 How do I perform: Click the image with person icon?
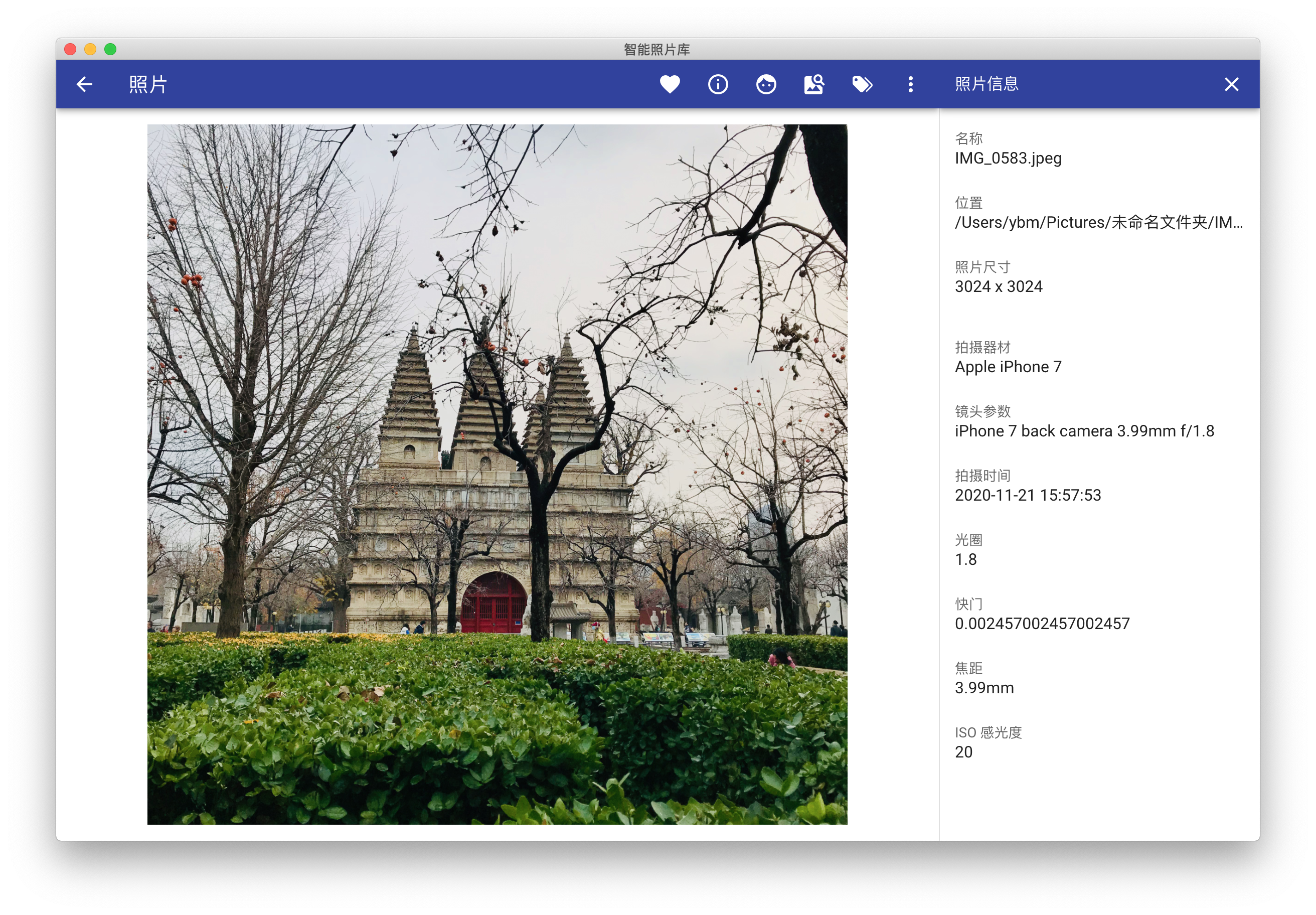tap(814, 84)
